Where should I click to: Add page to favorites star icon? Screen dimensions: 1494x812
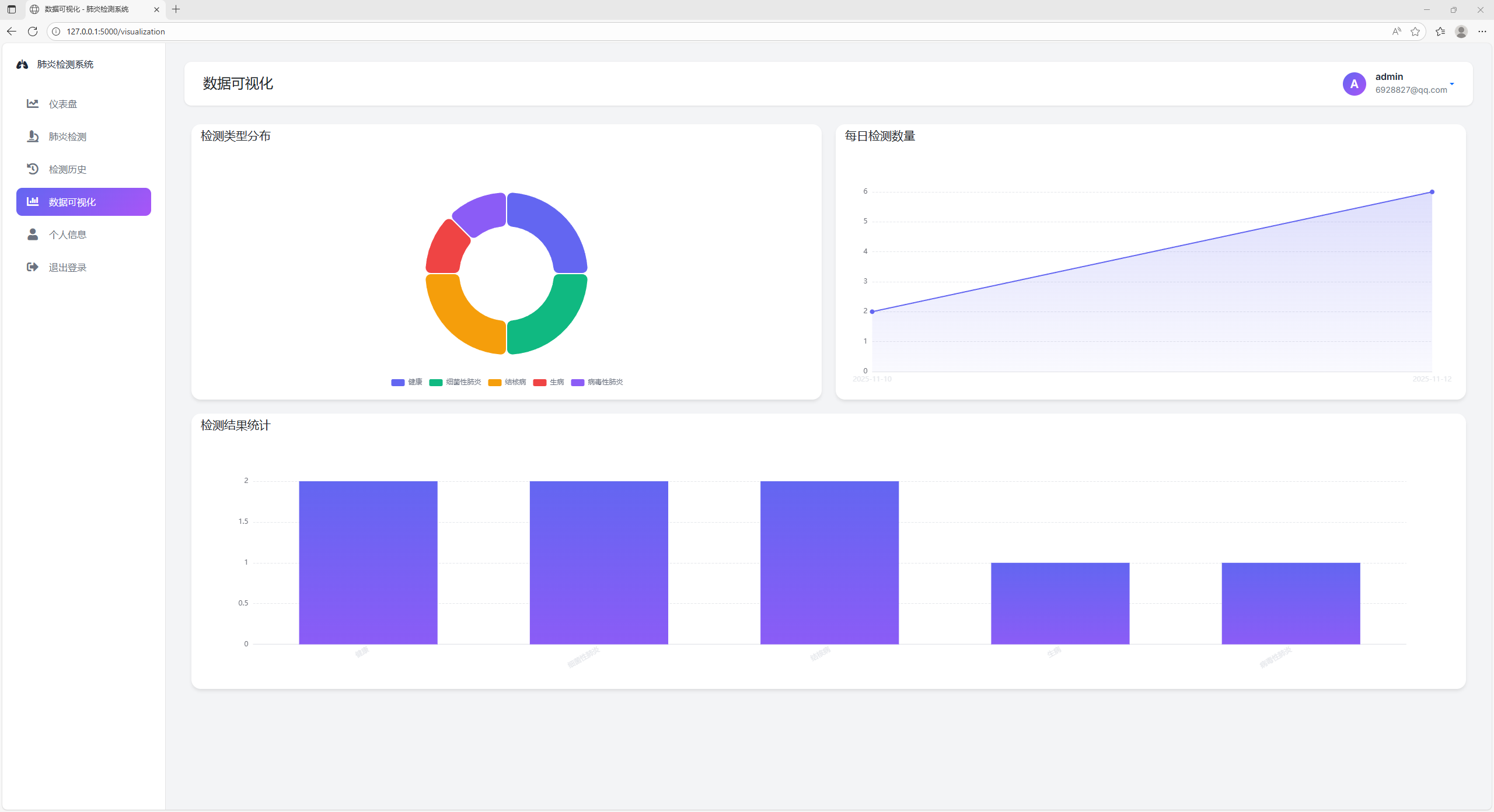click(x=1415, y=32)
